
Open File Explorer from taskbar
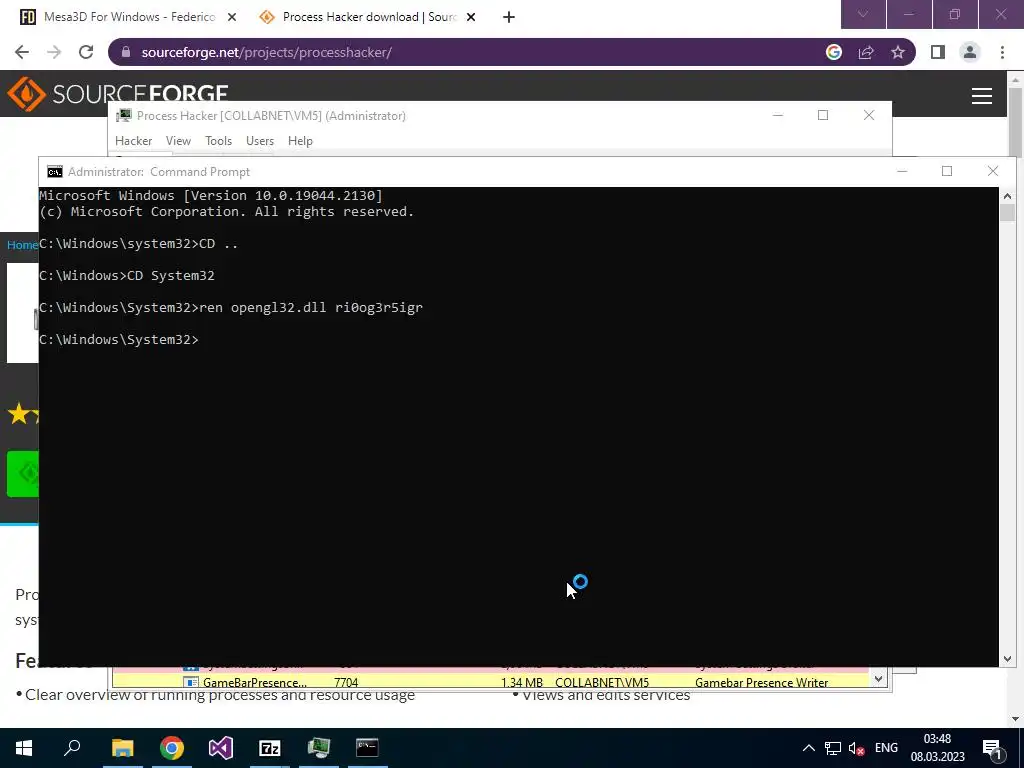pyautogui.click(x=122, y=748)
